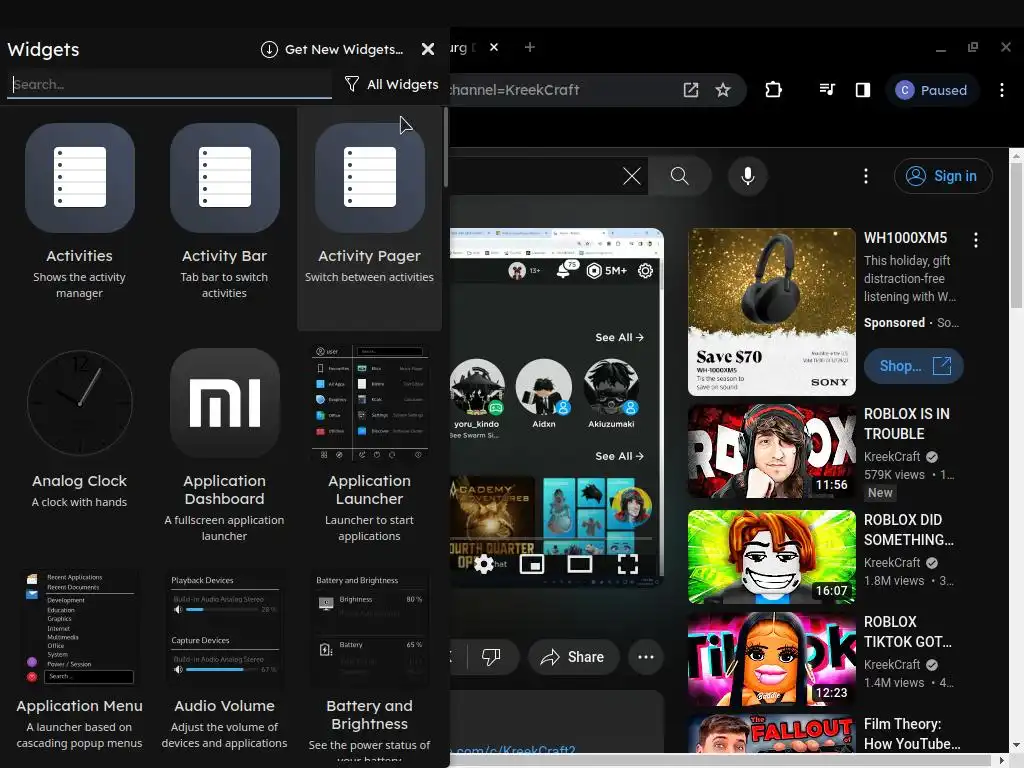Select the Activities widget icon
This screenshot has height=768, width=1024.
coord(80,177)
